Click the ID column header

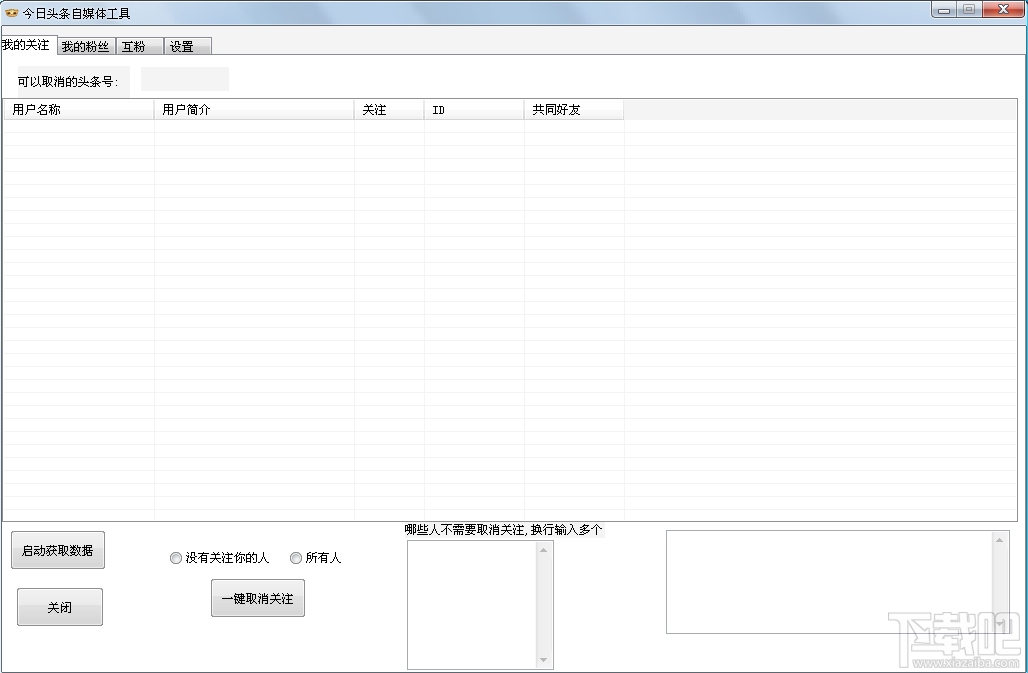click(473, 109)
